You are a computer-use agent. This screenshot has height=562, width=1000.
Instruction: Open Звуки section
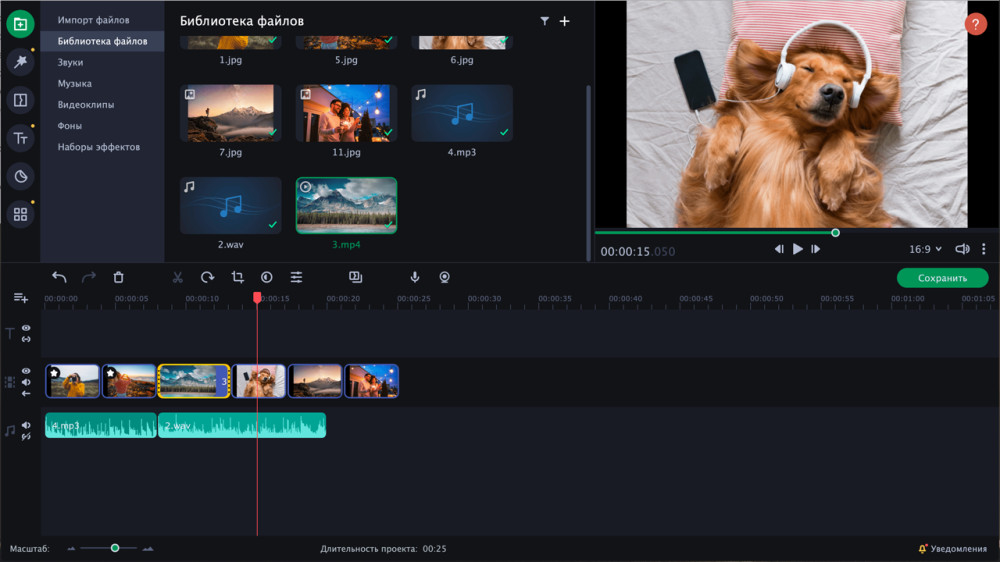click(70, 63)
